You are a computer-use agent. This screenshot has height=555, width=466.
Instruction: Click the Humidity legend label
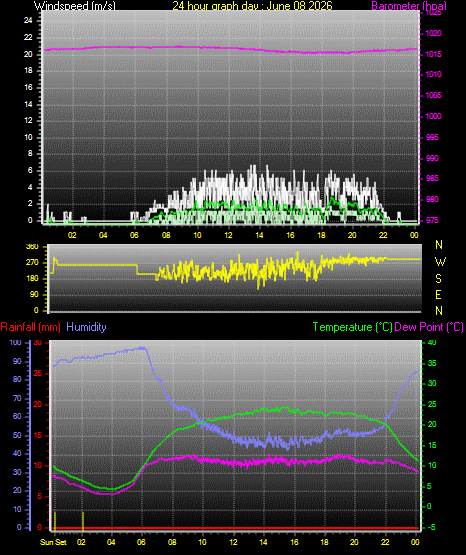pos(86,327)
